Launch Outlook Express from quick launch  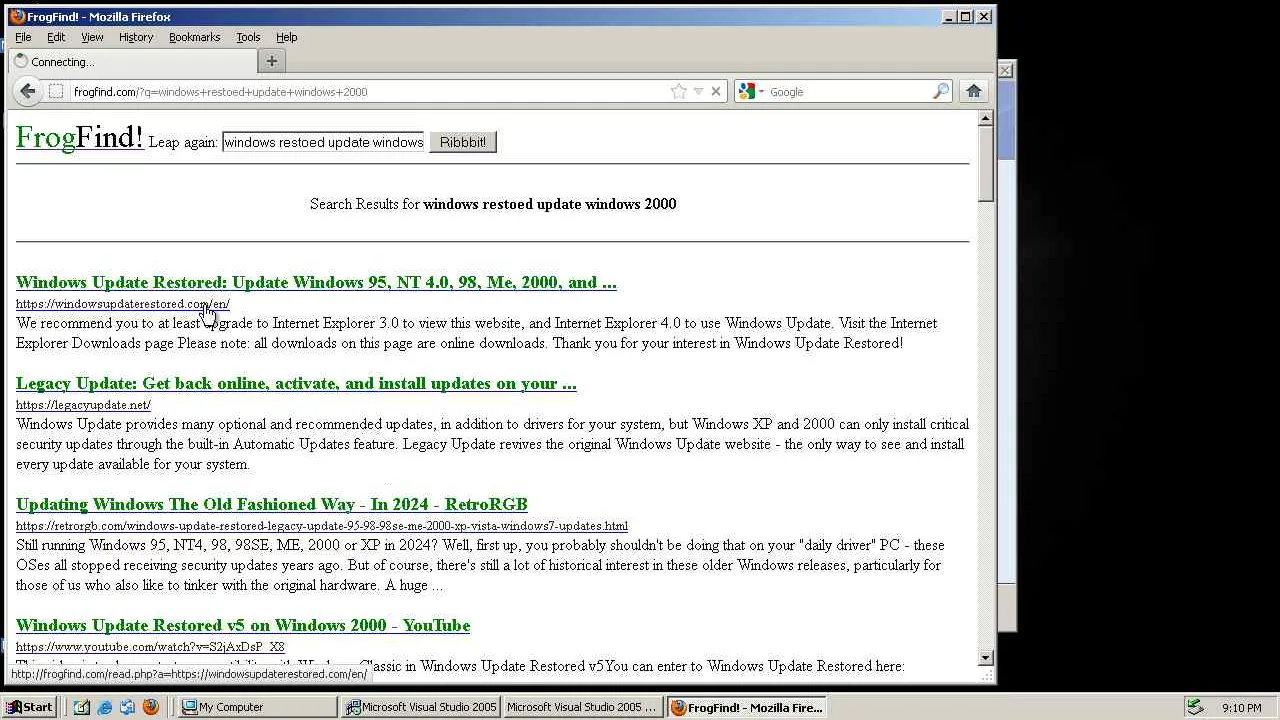tap(127, 707)
